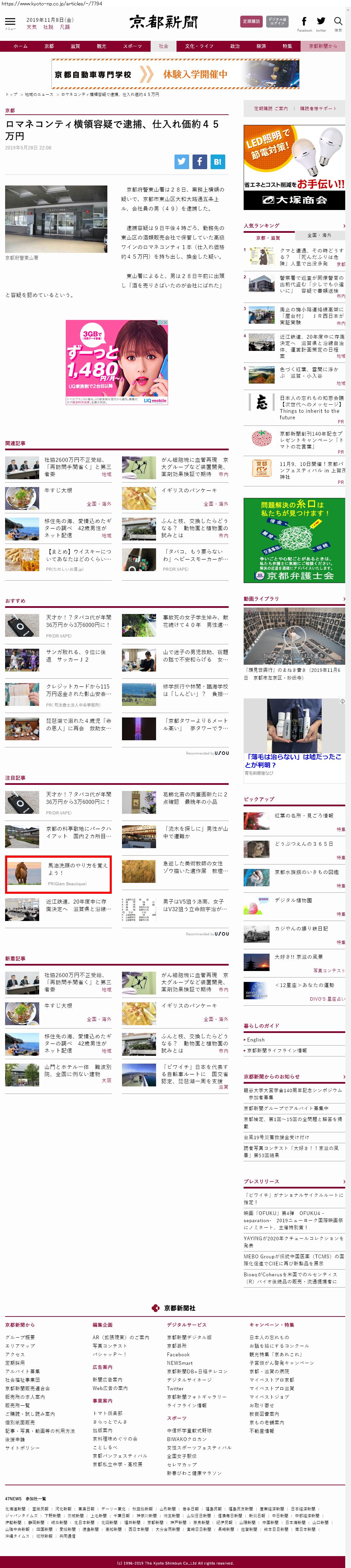The width and height of the screenshot is (351, 1568).
Task: Expand プレスリリース section with the arrow
Action: [344, 1181]
